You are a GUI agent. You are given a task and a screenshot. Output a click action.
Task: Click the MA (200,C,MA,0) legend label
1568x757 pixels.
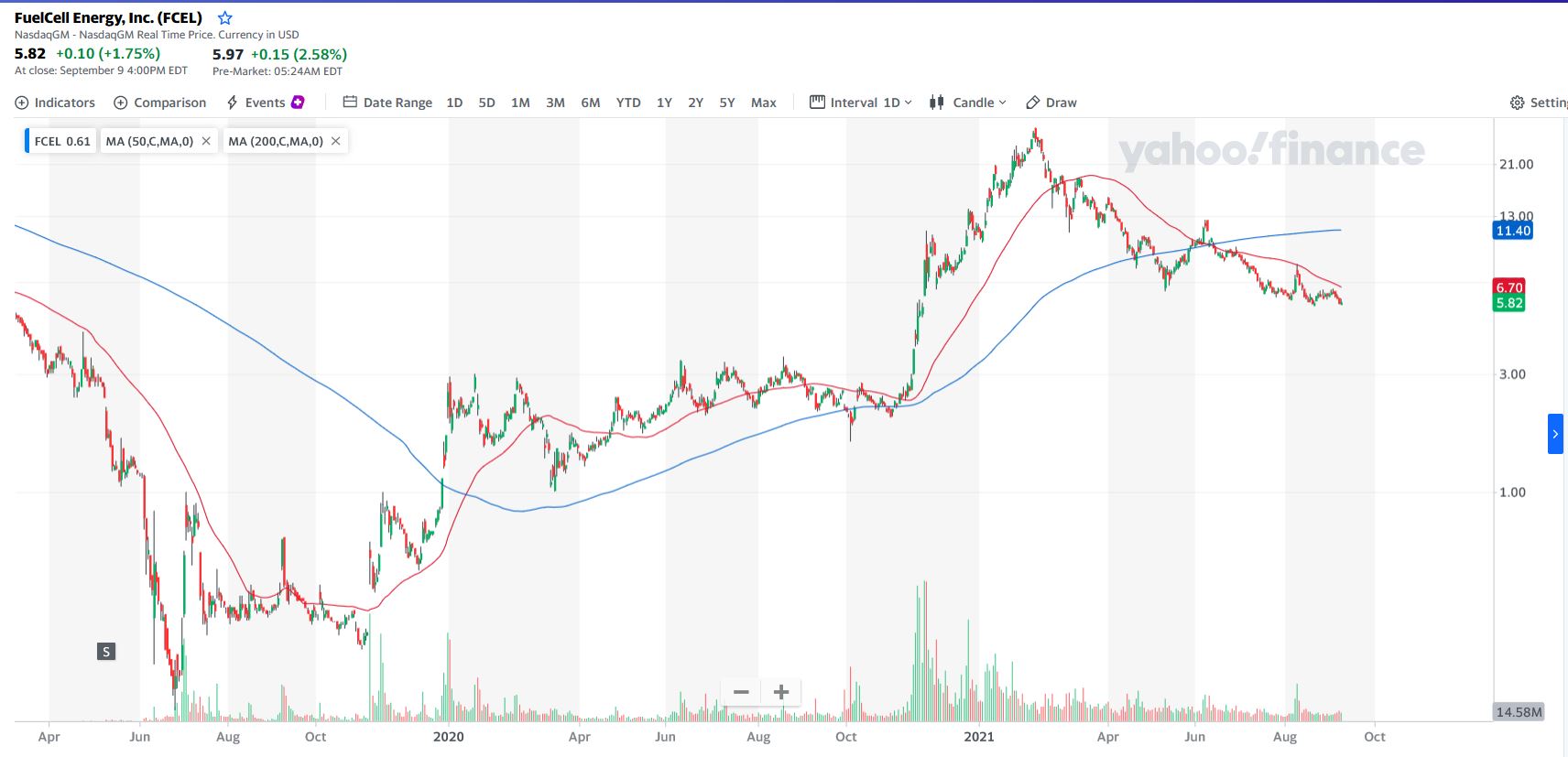point(276,141)
